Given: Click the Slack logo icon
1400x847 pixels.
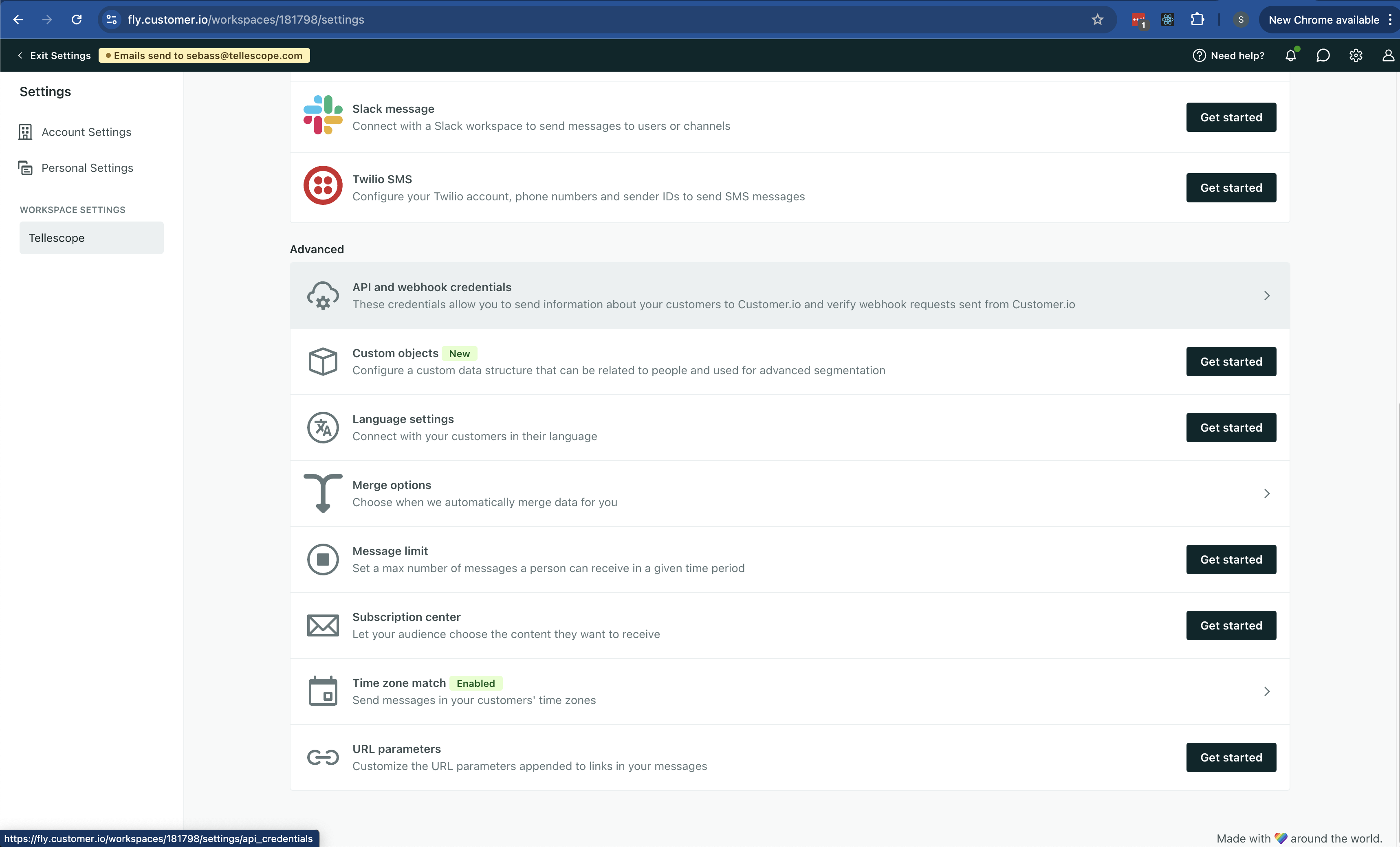Looking at the screenshot, I should pos(323,115).
